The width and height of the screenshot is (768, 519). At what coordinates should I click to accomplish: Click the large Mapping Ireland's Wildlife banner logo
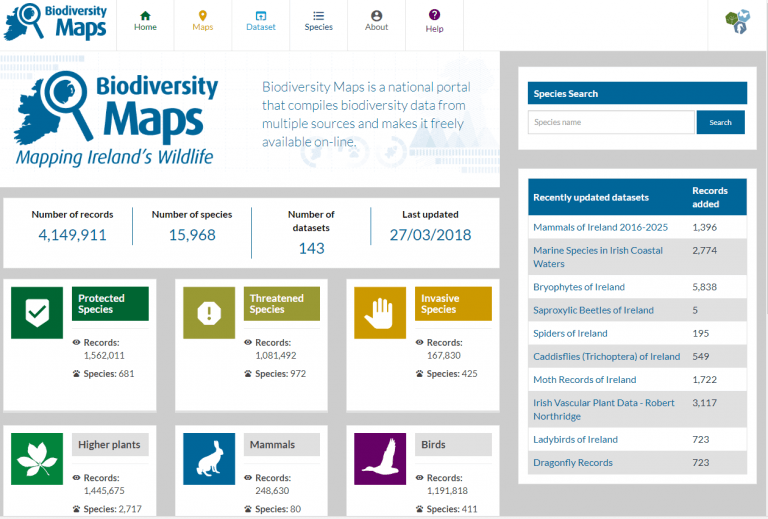(116, 119)
